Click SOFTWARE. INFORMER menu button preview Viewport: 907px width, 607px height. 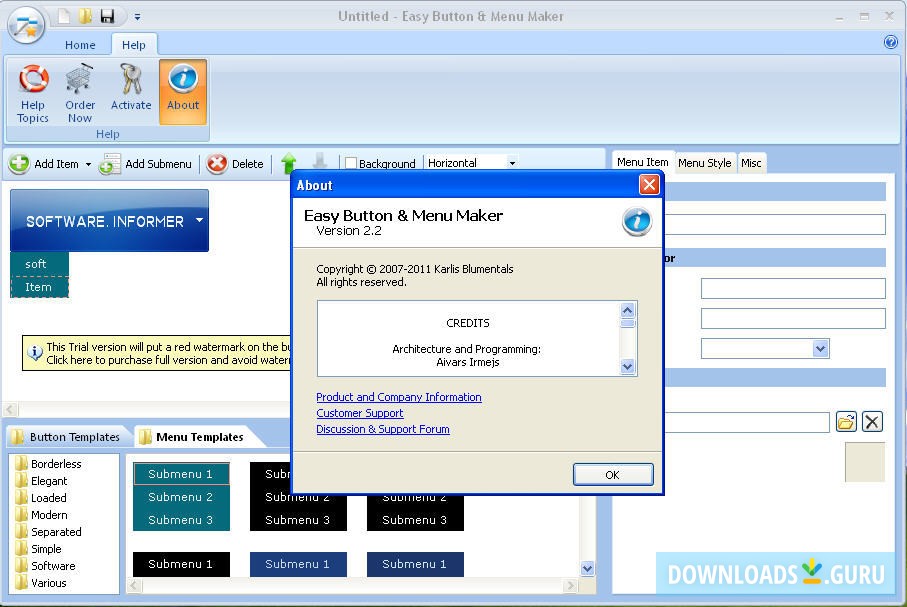point(109,220)
